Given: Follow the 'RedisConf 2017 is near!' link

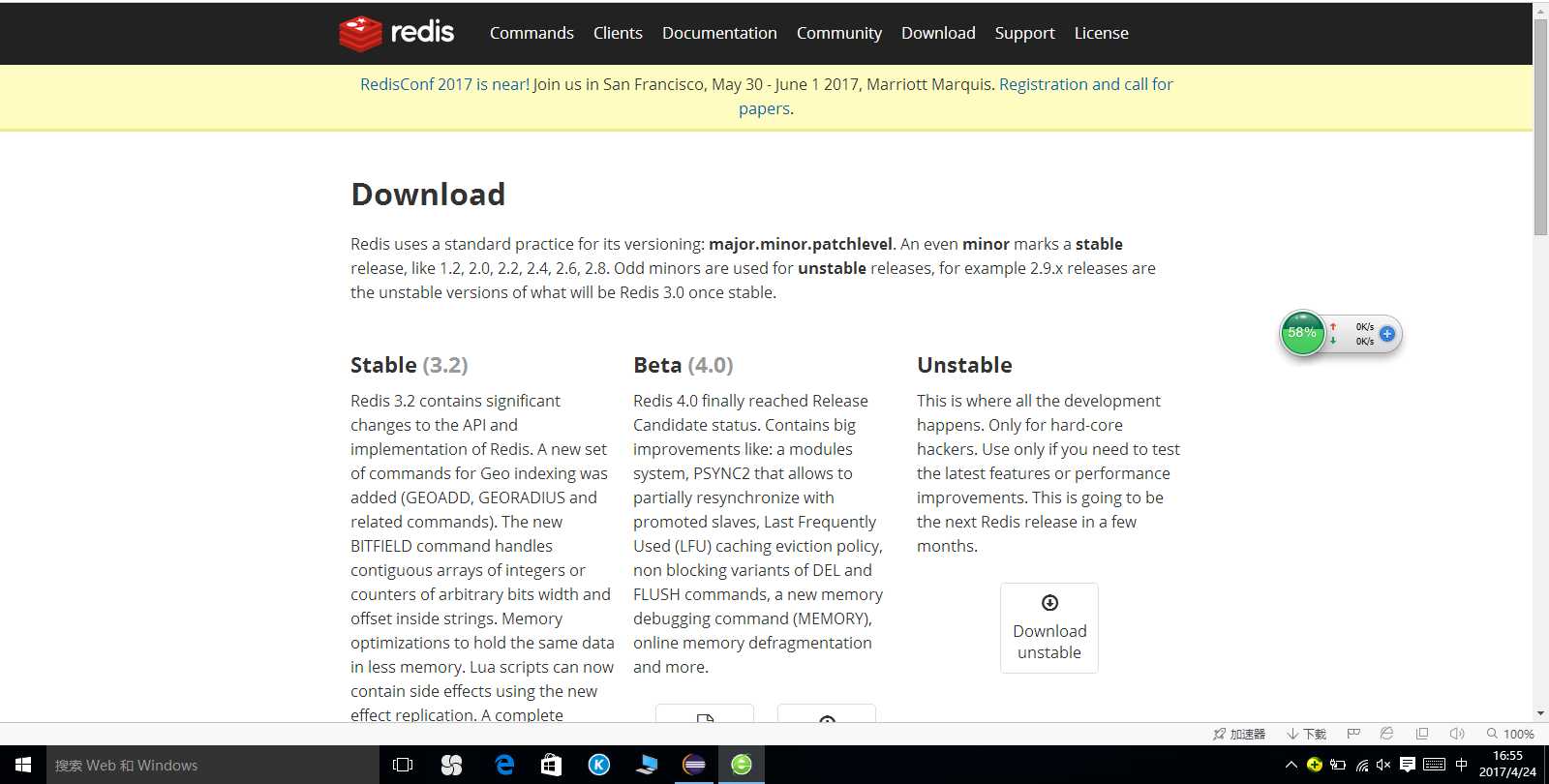Looking at the screenshot, I should (x=444, y=84).
